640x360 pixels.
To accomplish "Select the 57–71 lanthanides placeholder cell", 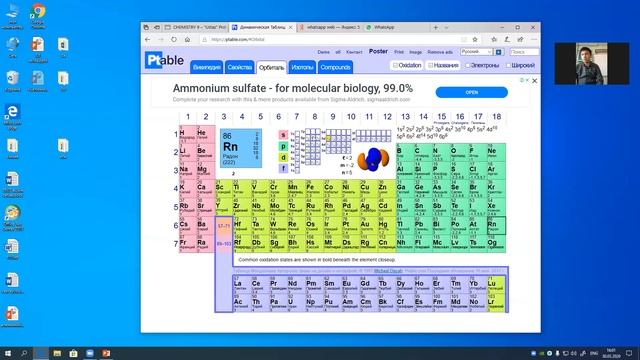I will tap(224, 226).
